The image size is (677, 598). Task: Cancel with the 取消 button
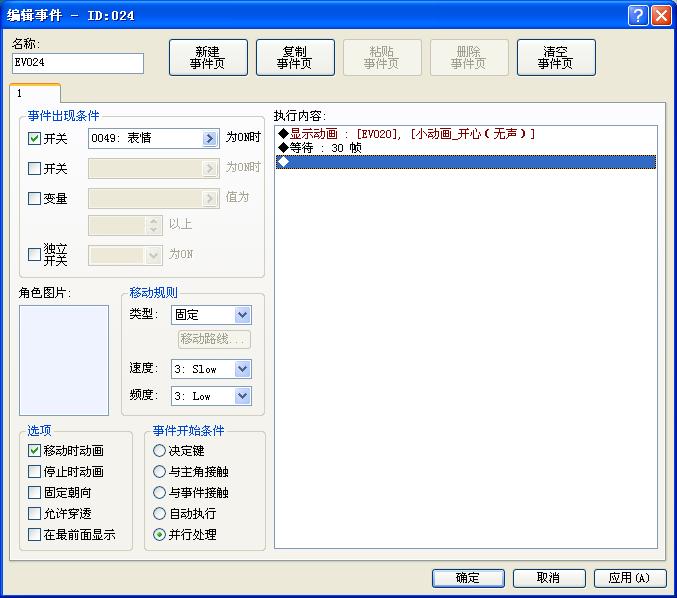[x=549, y=578]
